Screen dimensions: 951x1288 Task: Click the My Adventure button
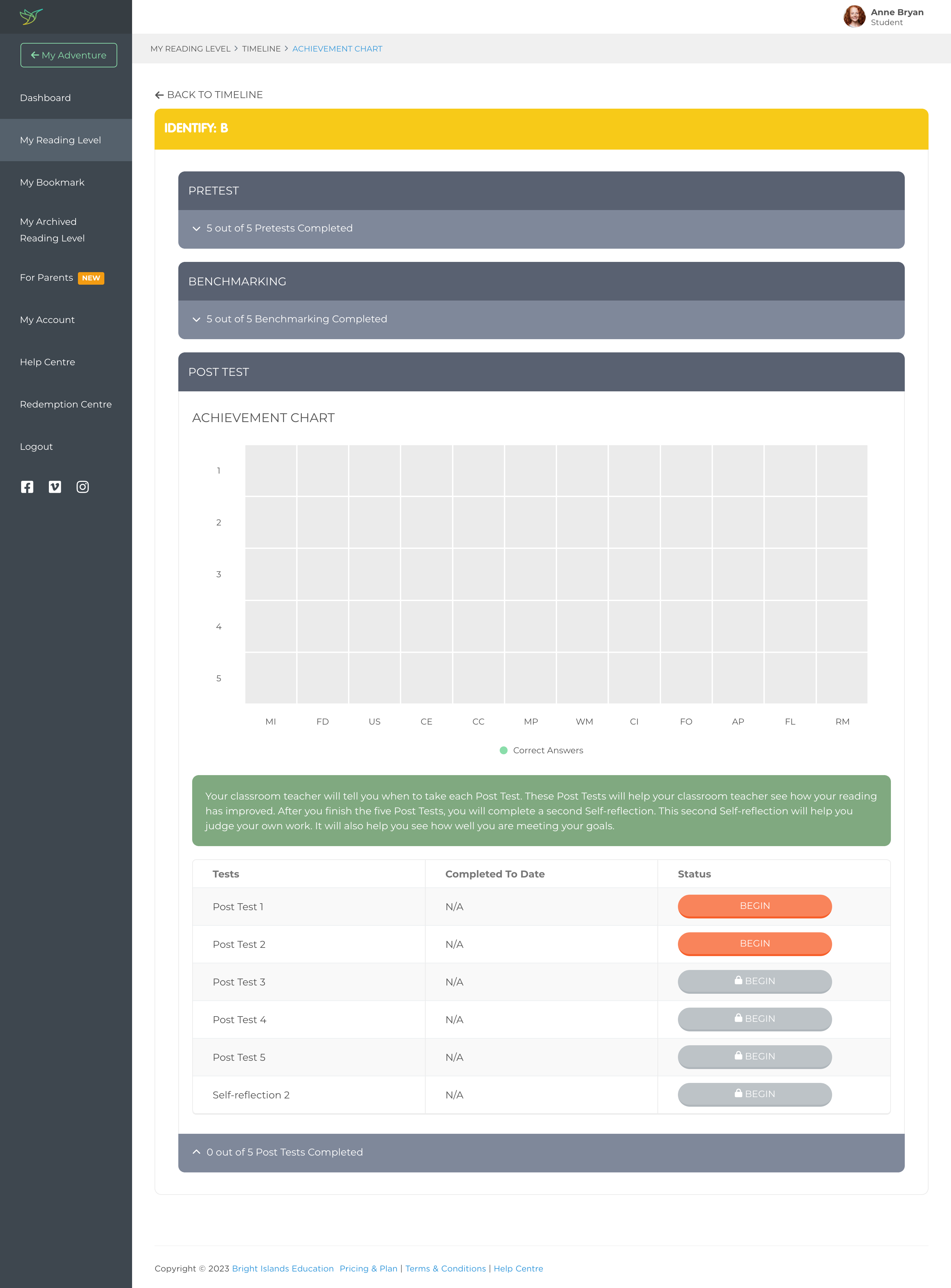[68, 55]
